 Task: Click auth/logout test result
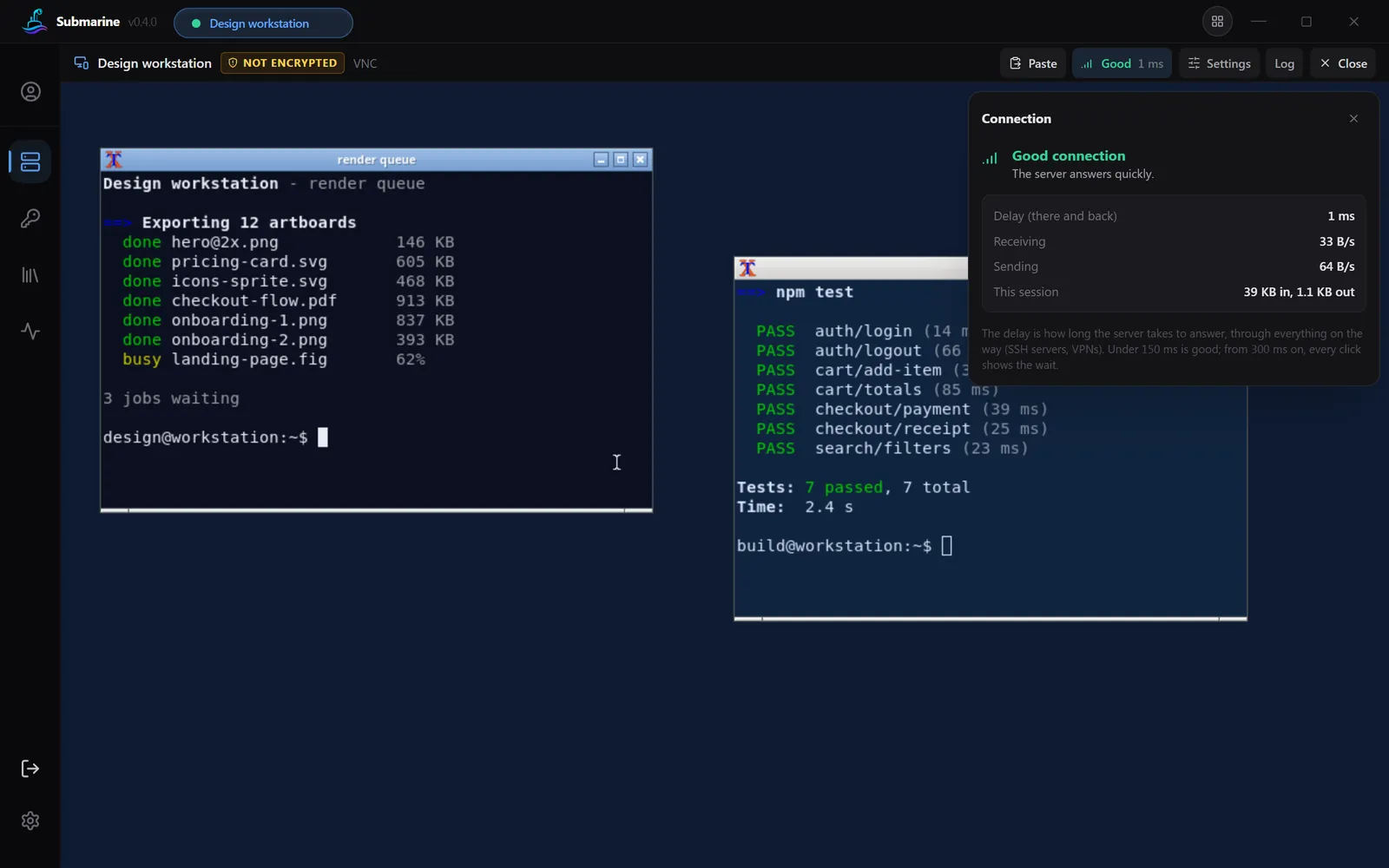(x=859, y=351)
